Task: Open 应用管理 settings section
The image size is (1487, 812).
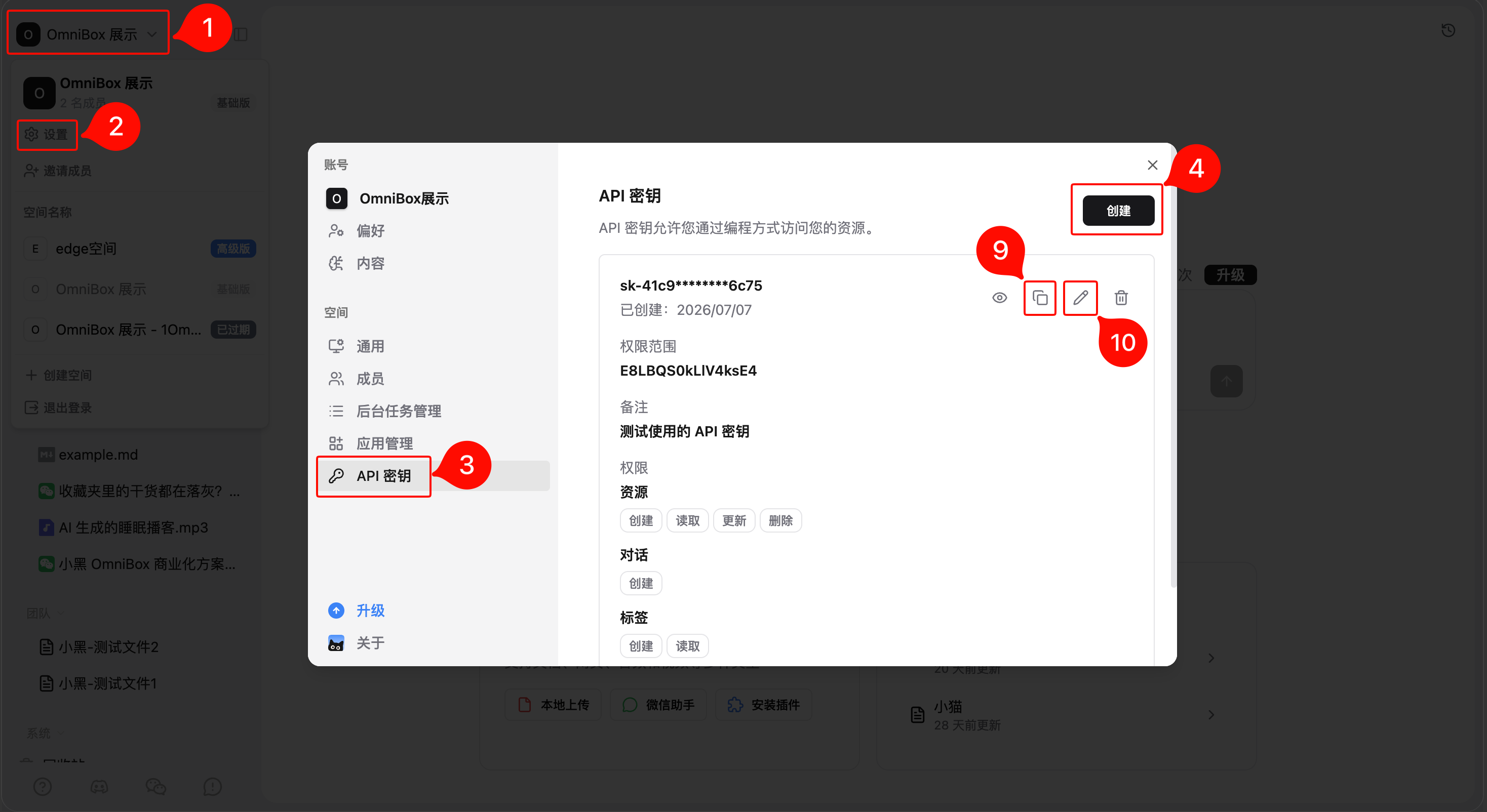Action: 434,443
